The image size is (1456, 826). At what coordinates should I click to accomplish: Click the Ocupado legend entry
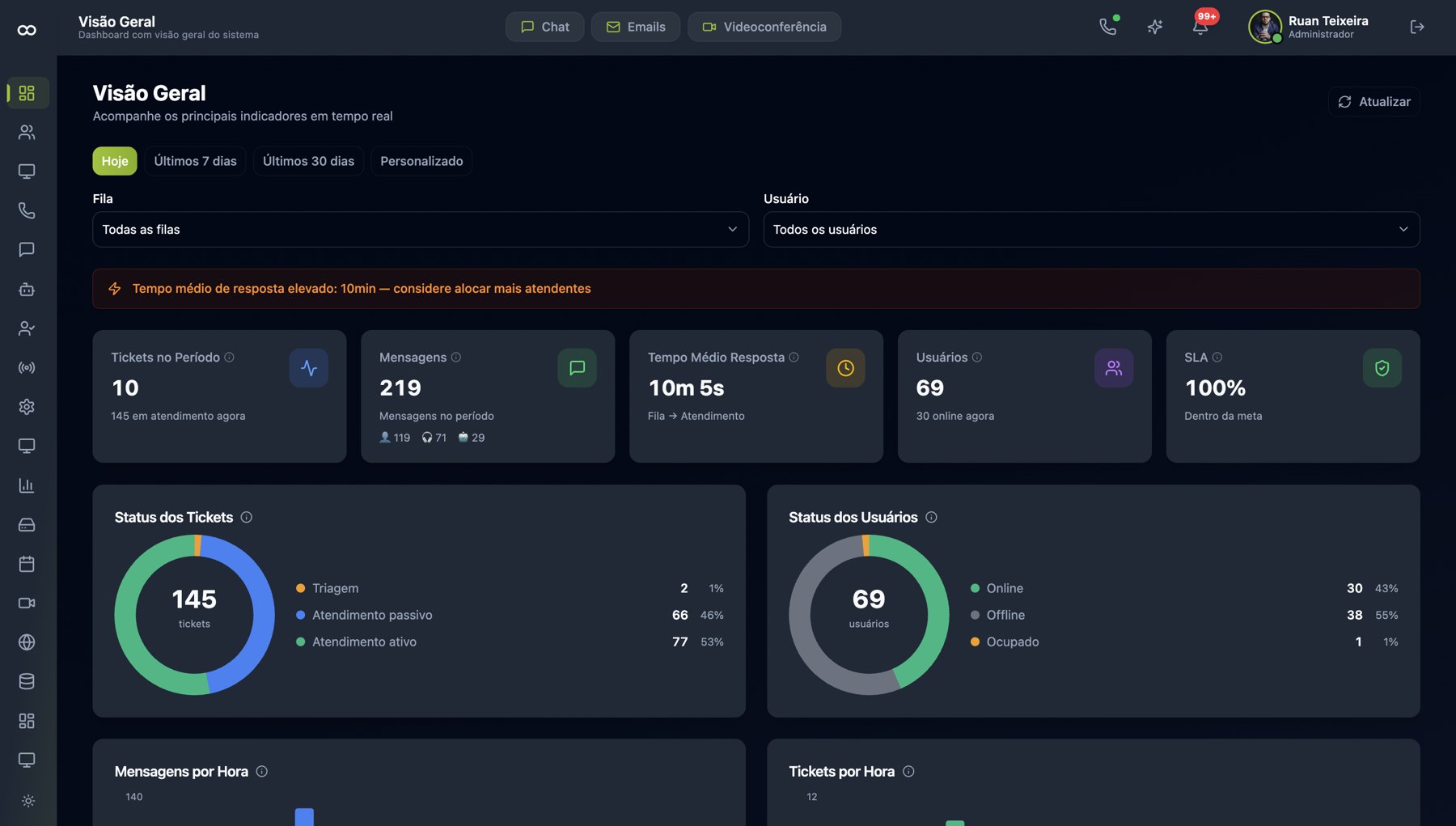(x=1184, y=642)
